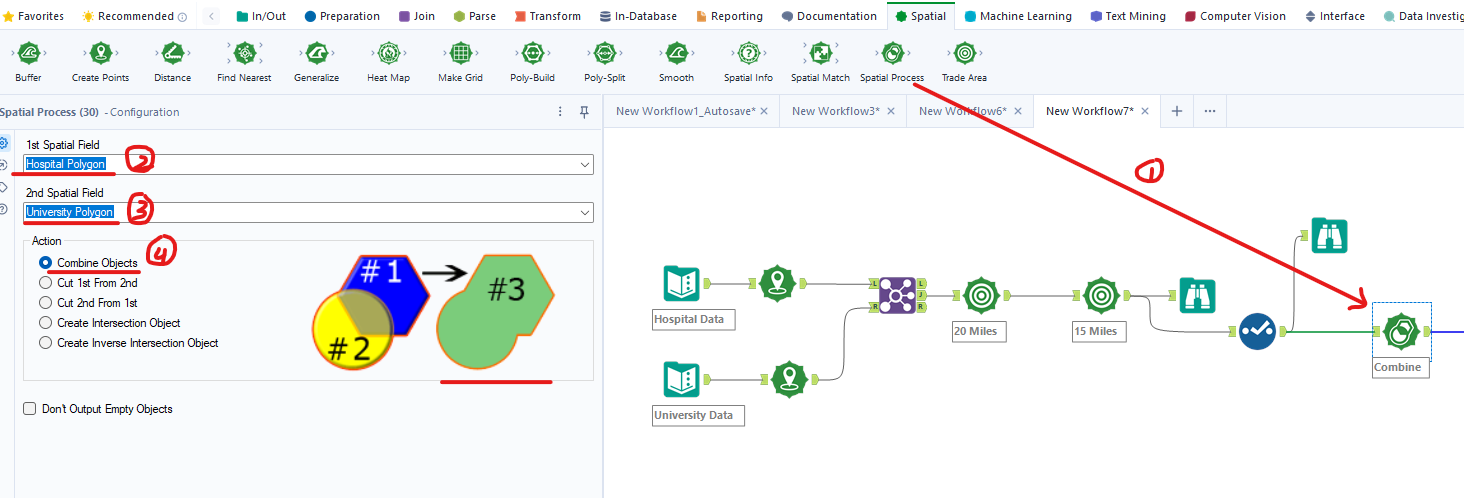Close the New Workflow3 tab
This screenshot has width=1464, height=498.
[x=891, y=111]
